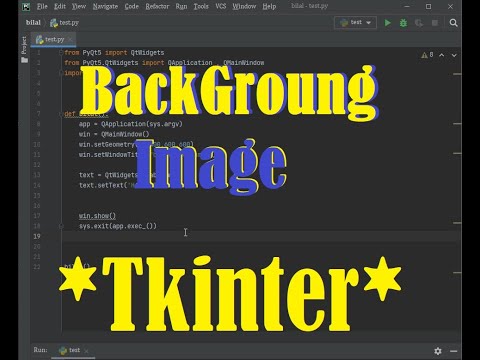Click line number 19 in gutter
The width and height of the screenshot is (480, 360).
(x=37, y=236)
